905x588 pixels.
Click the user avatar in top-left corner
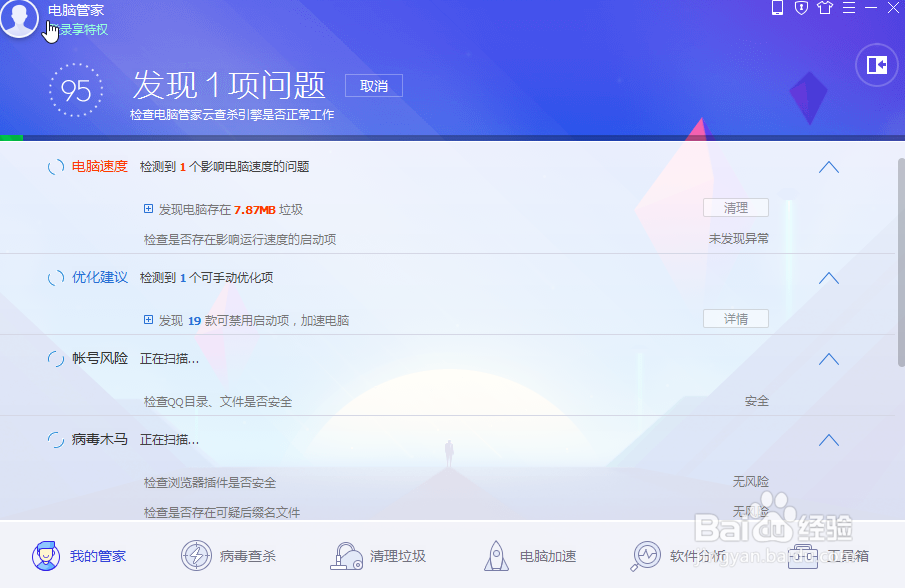(x=20, y=20)
